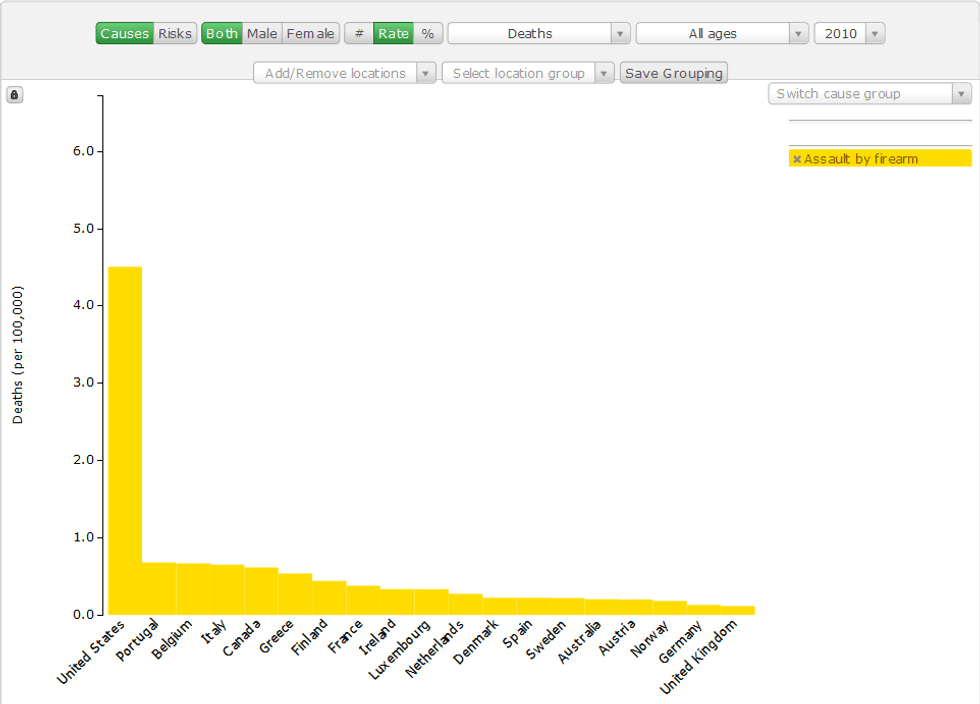Click the Save Grouping button
The height and width of the screenshot is (704, 980).
674,73
